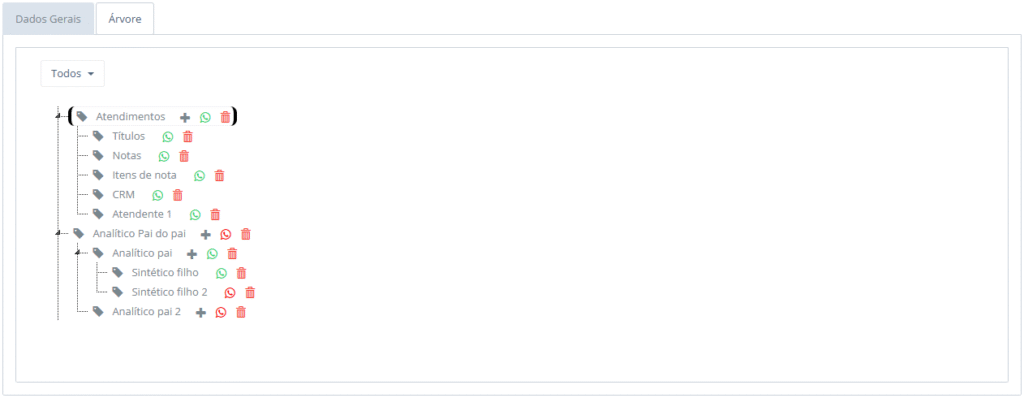Viewport: 1024px width, 398px height.
Task: Switch to the Dados Gerais tab
Action: (48, 18)
